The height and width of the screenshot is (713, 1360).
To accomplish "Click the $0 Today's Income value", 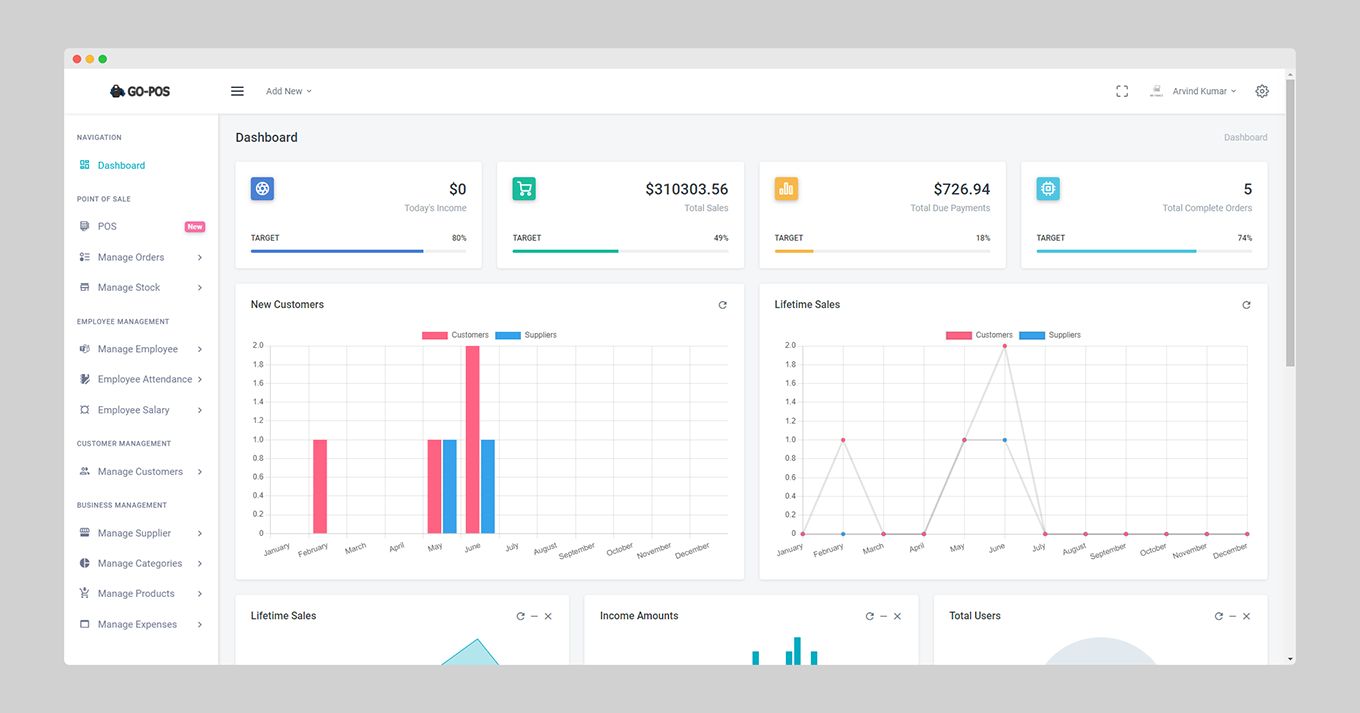I will 458,189.
